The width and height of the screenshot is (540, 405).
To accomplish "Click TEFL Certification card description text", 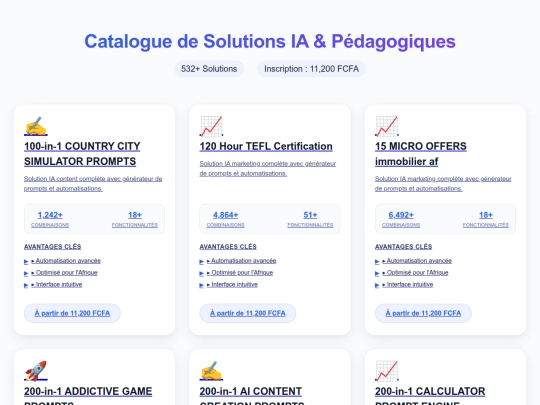I will [268, 168].
